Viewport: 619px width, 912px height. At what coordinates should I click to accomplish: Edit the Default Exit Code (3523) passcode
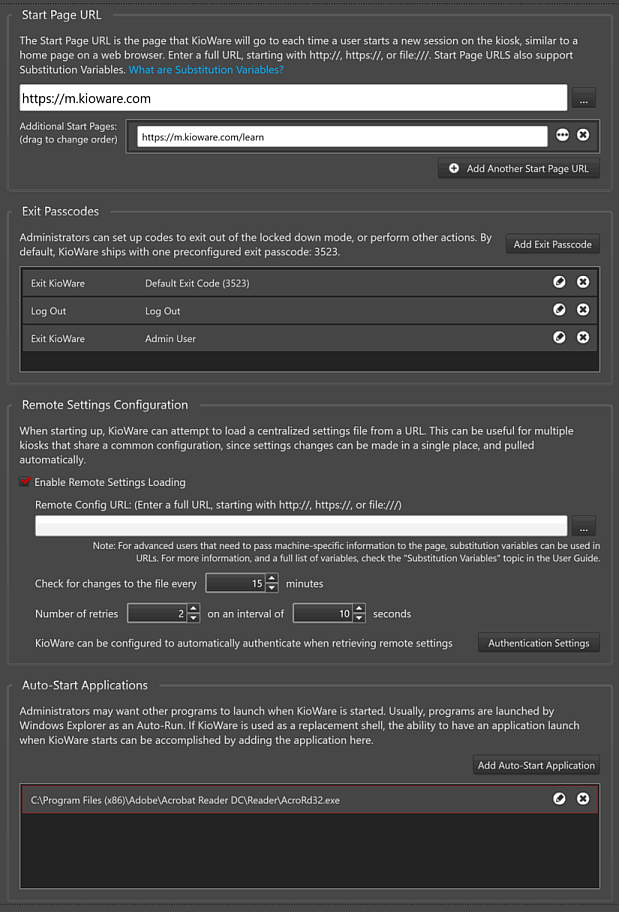559,282
